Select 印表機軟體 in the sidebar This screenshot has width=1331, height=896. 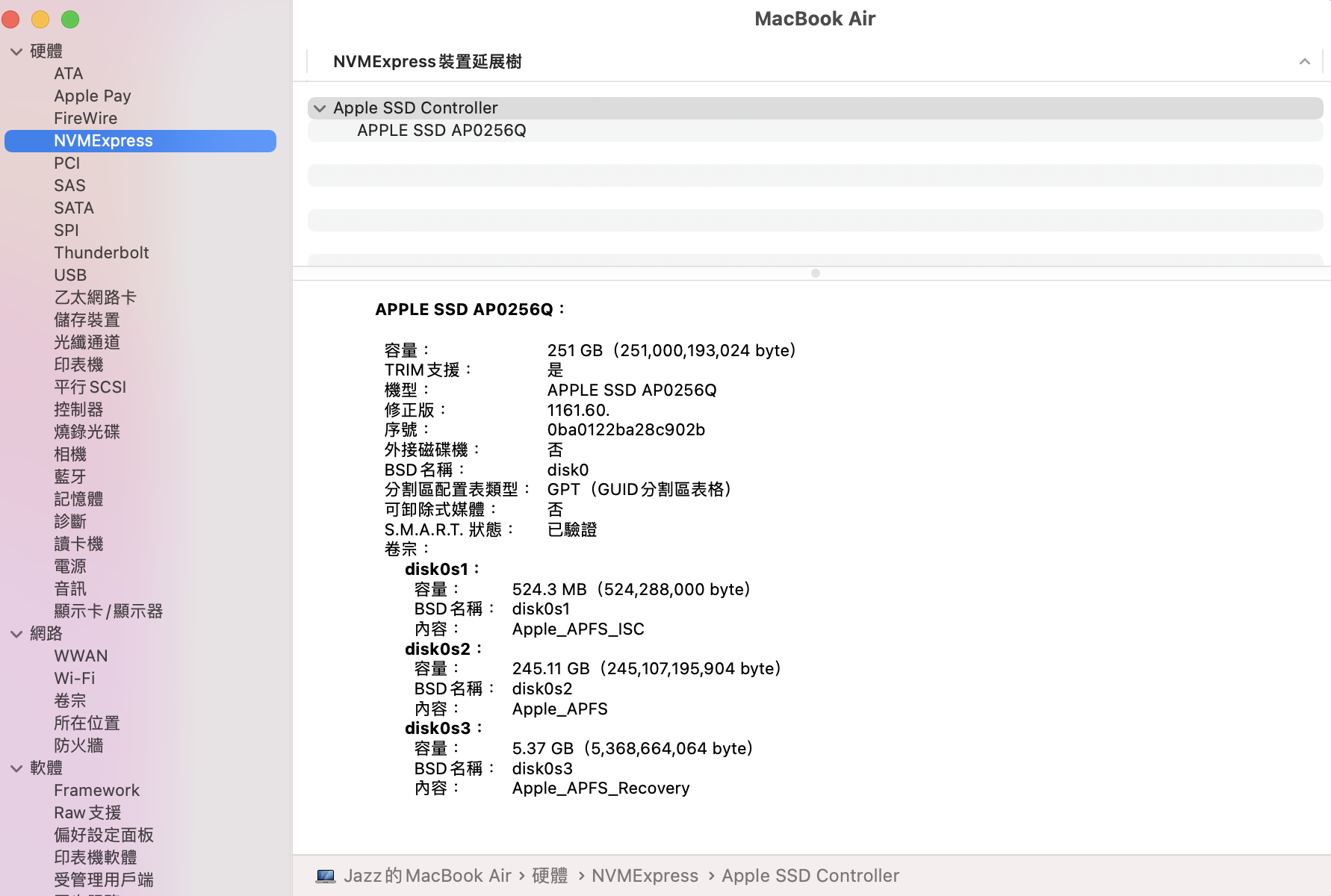(x=96, y=858)
